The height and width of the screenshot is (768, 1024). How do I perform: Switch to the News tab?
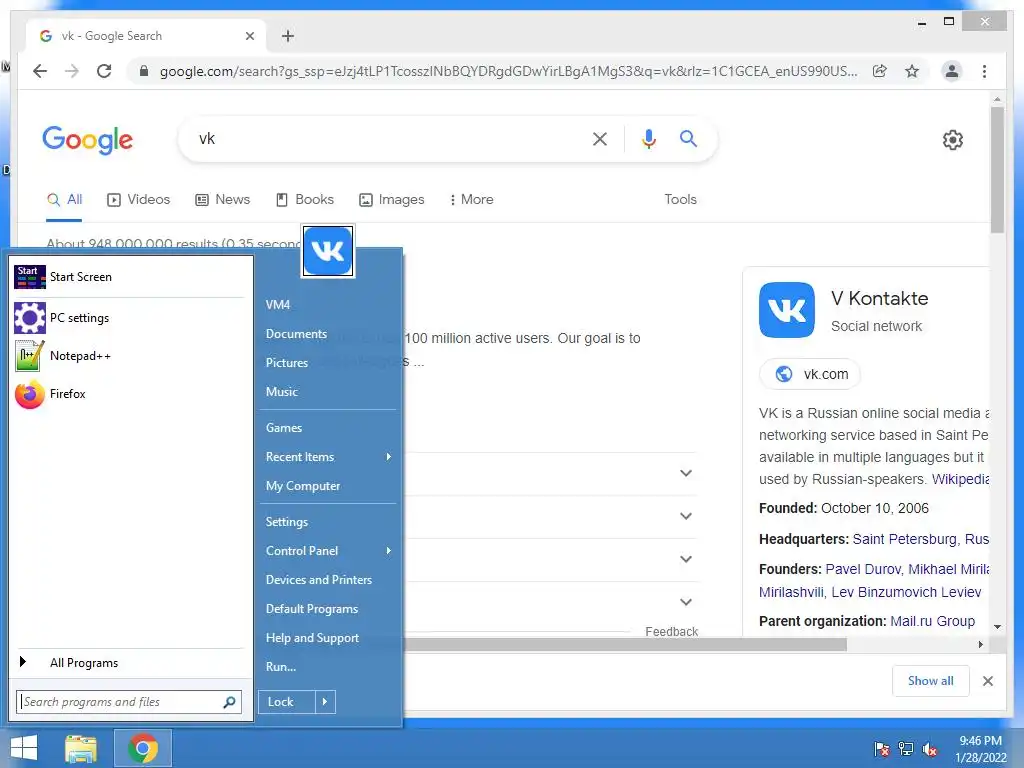(x=223, y=200)
